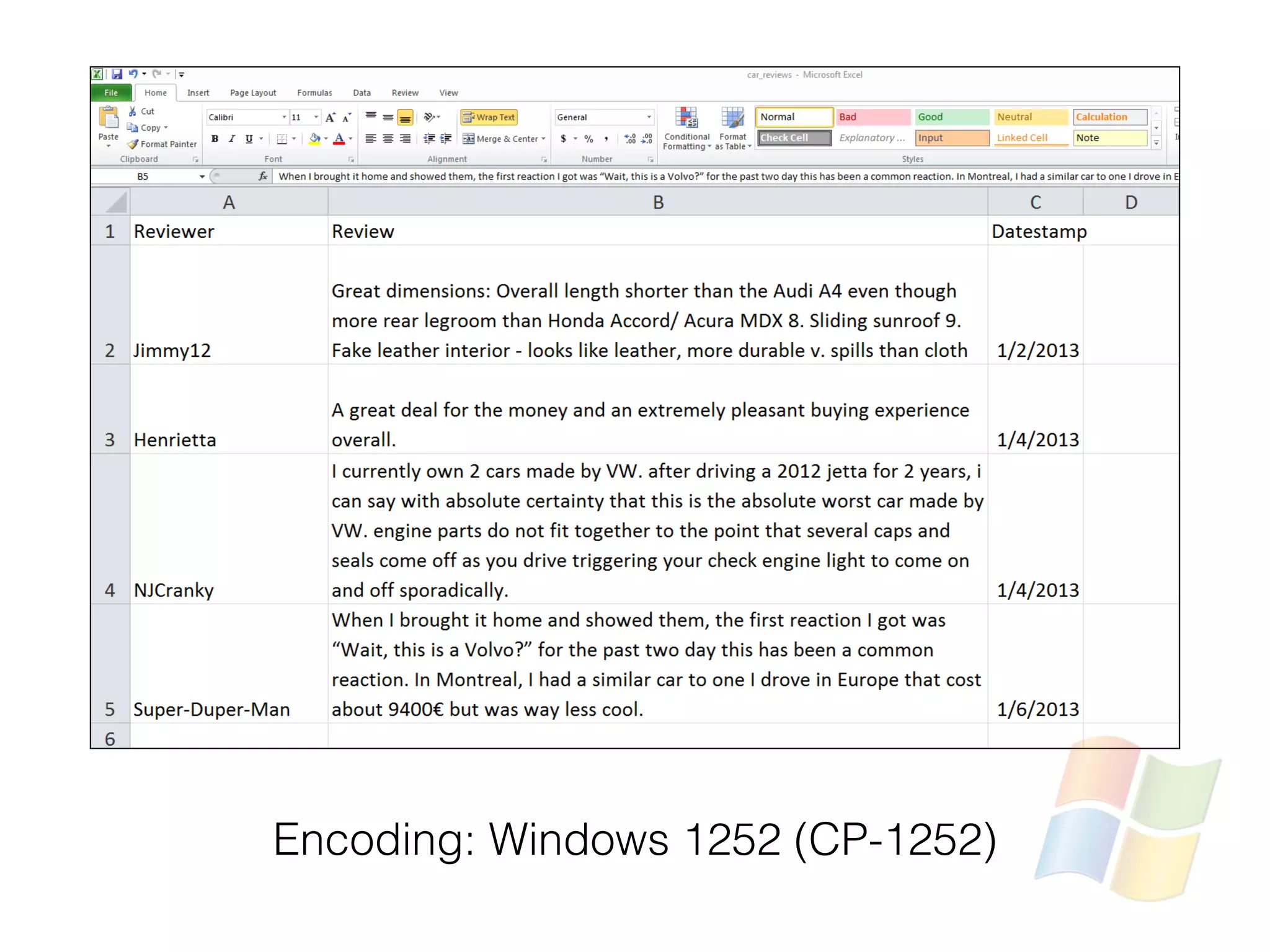Apply the Explanatory cell style
The height and width of the screenshot is (952, 1270).
click(x=873, y=138)
